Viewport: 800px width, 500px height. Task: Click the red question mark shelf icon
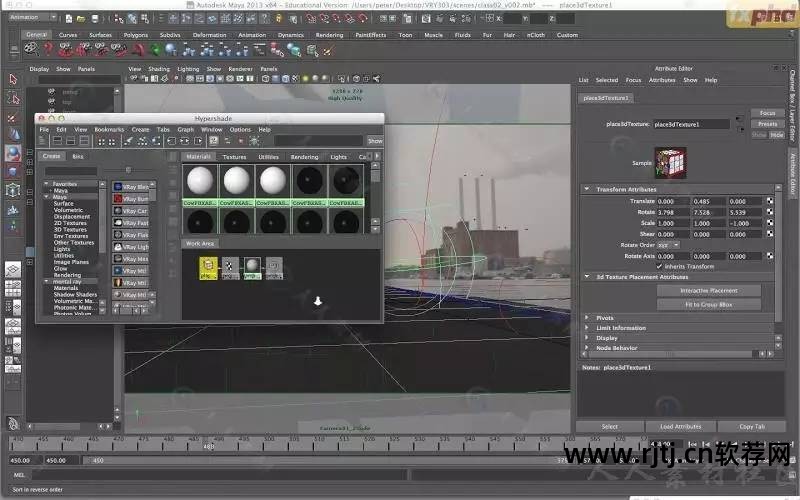pos(48,49)
